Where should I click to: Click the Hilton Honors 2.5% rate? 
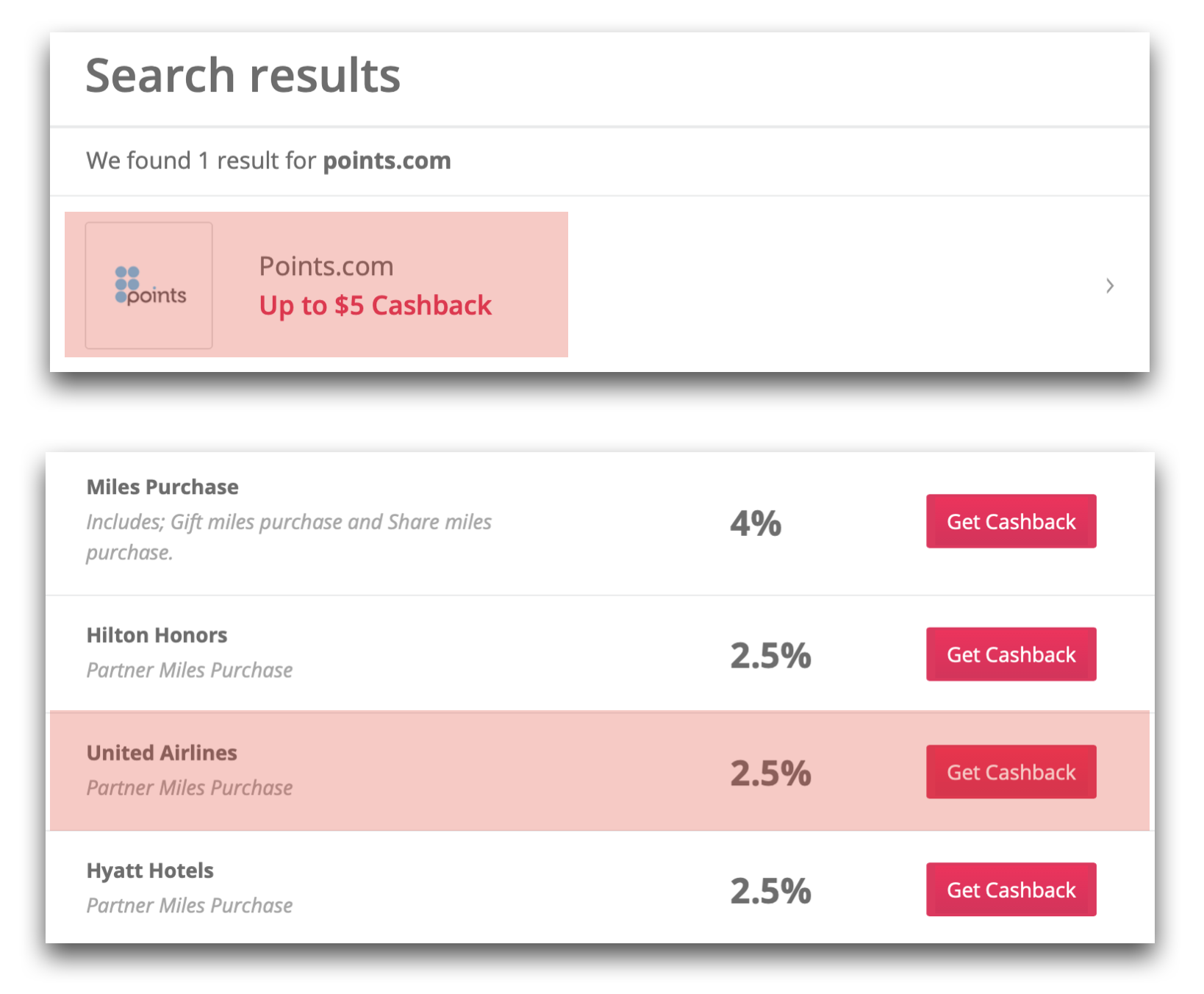(770, 655)
